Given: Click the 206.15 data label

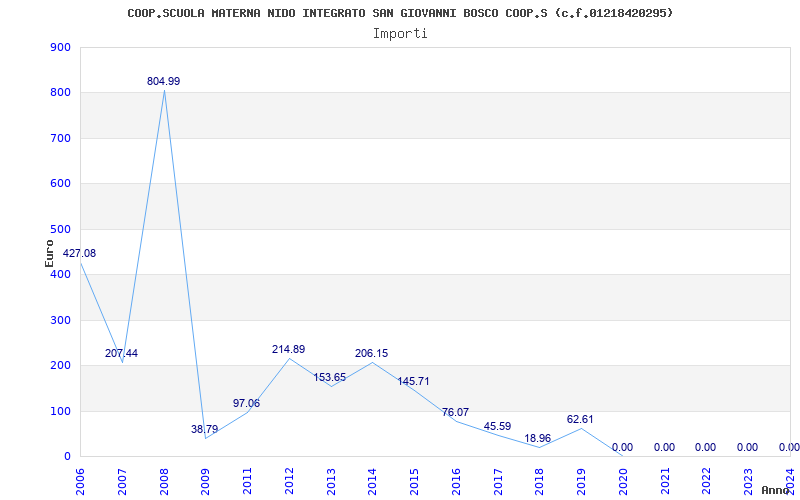Looking at the screenshot, I should (x=371, y=353).
